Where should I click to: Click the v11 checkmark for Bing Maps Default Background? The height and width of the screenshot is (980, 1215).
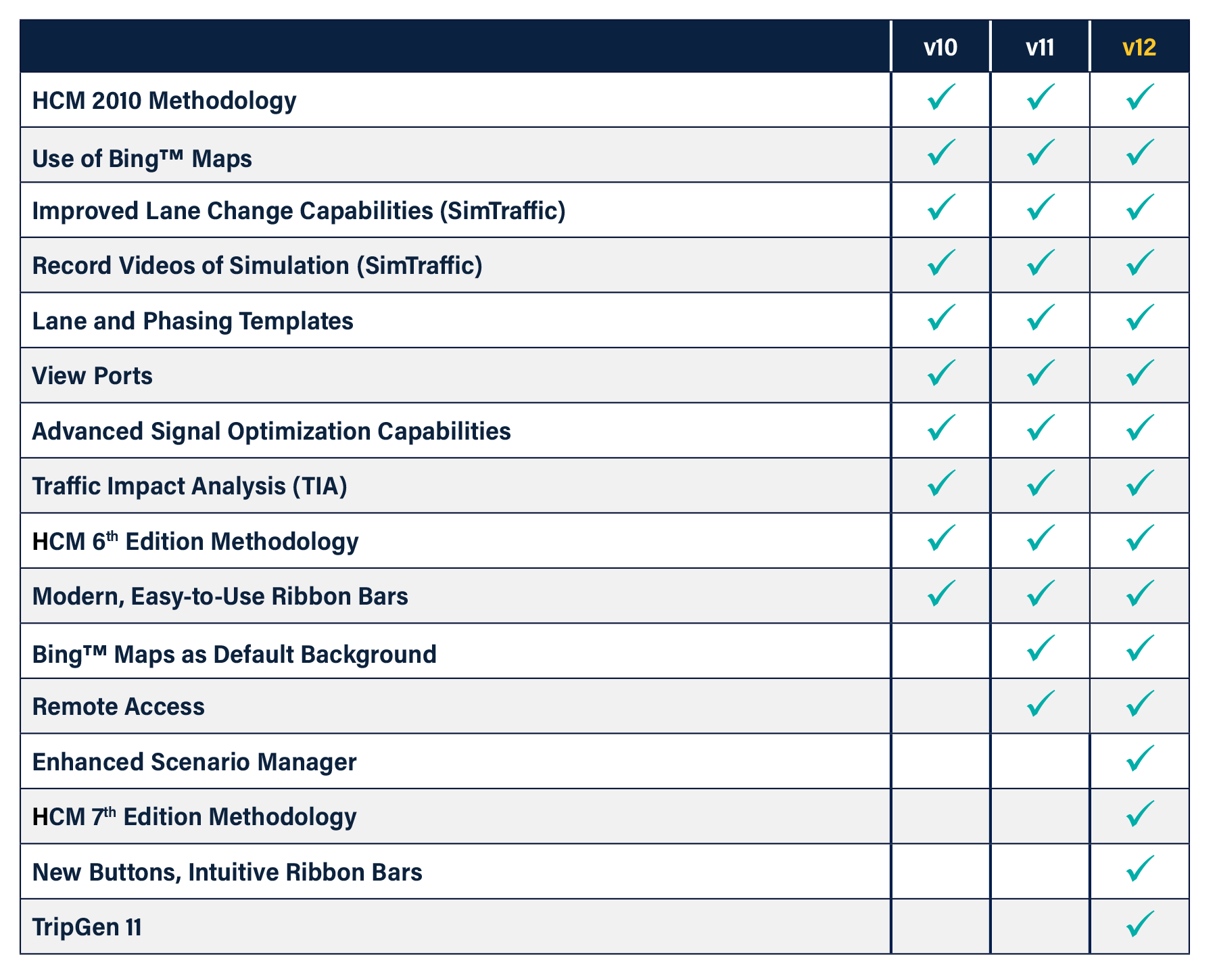coord(1040,649)
